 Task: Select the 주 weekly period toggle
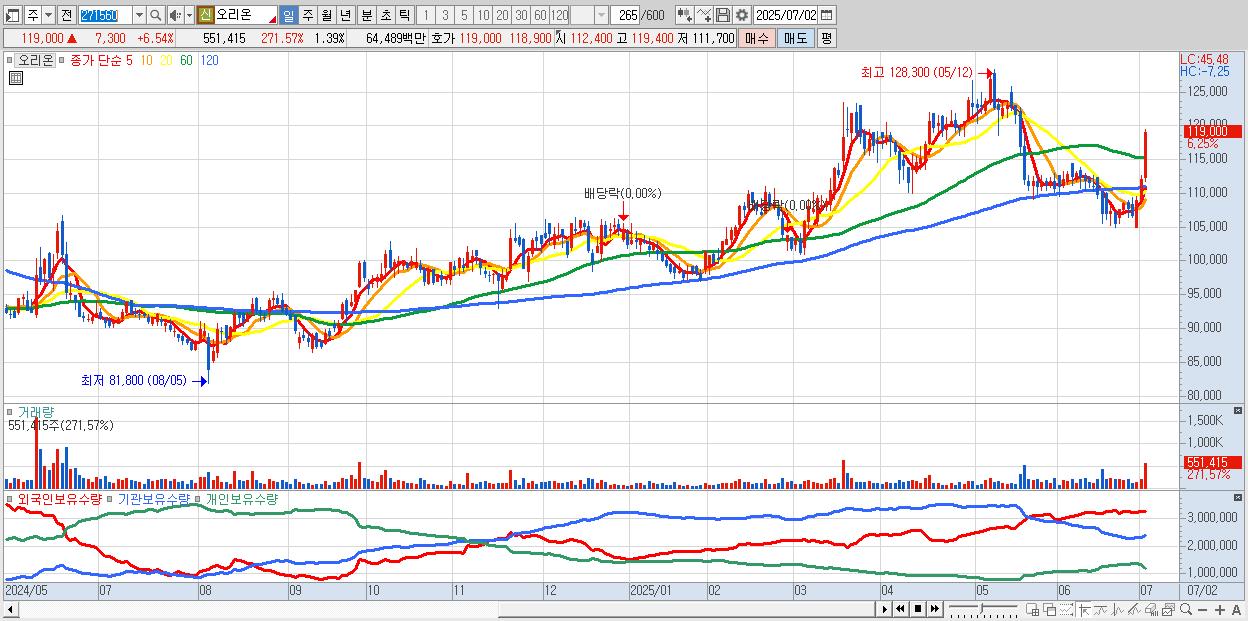(307, 15)
